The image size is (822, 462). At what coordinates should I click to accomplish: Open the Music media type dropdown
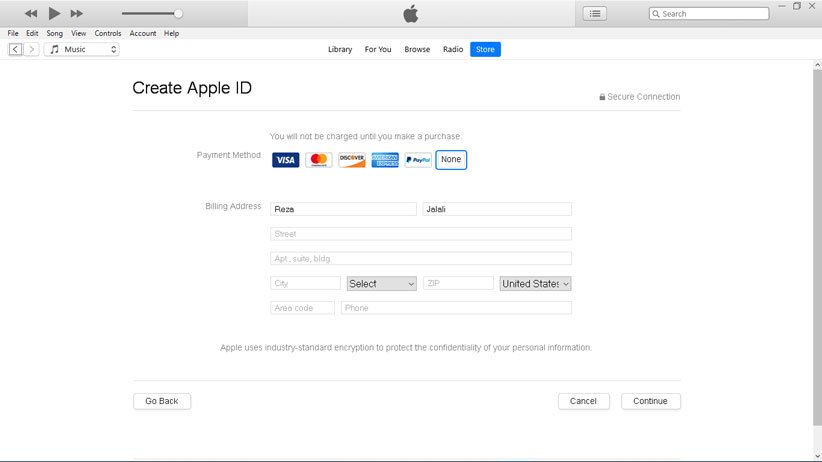(x=82, y=49)
